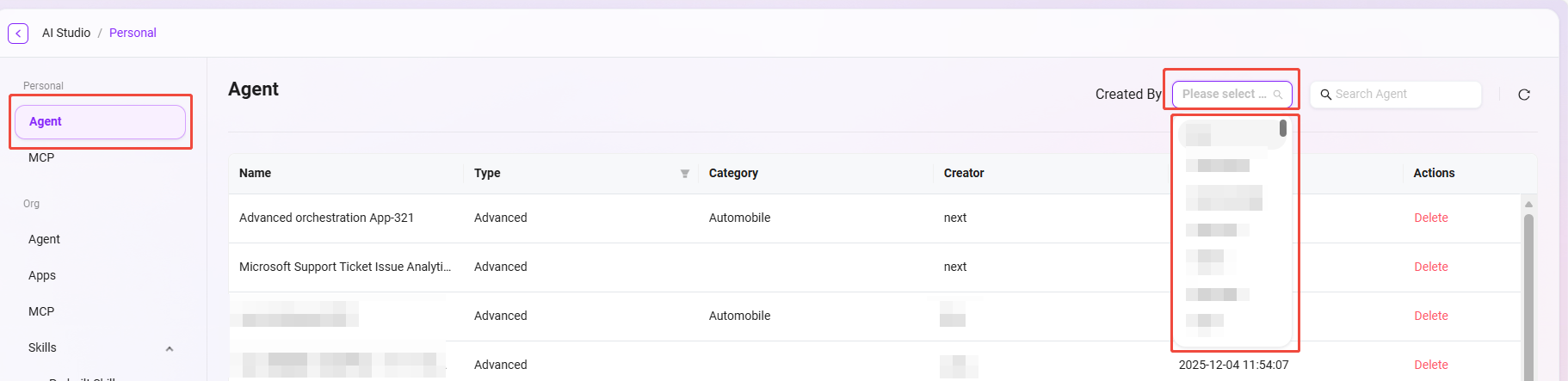Open the Created By dropdown
Screen dimensions: 1568x381
coord(1231,94)
